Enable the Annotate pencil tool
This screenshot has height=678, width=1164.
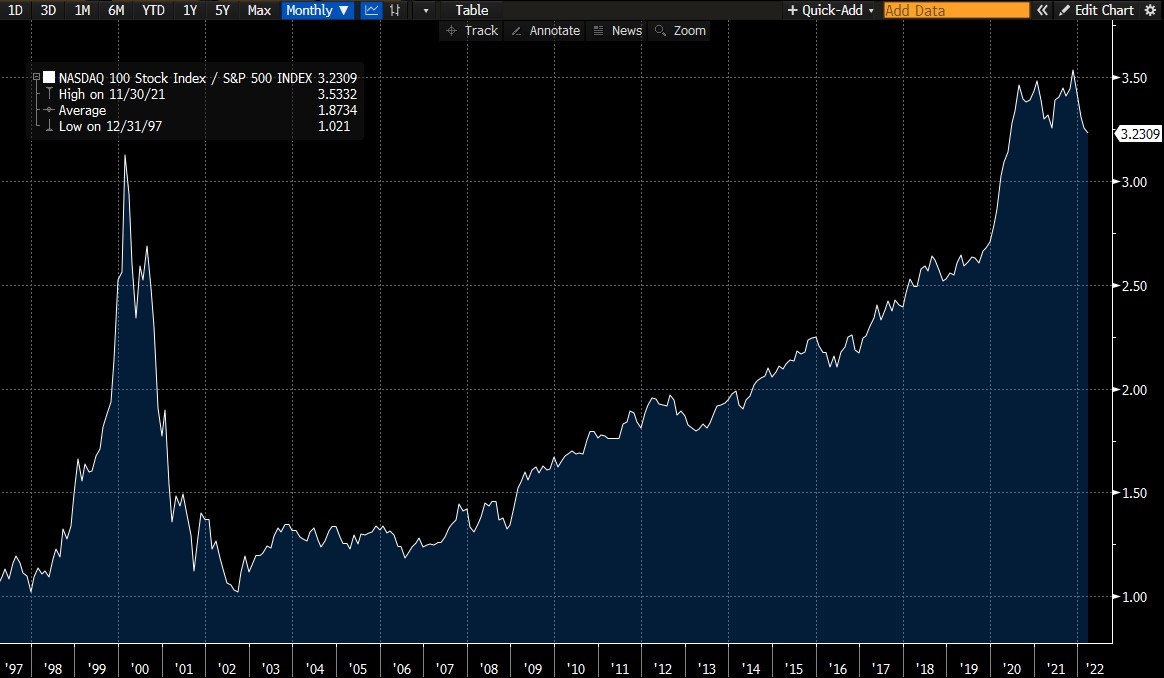tap(545, 31)
